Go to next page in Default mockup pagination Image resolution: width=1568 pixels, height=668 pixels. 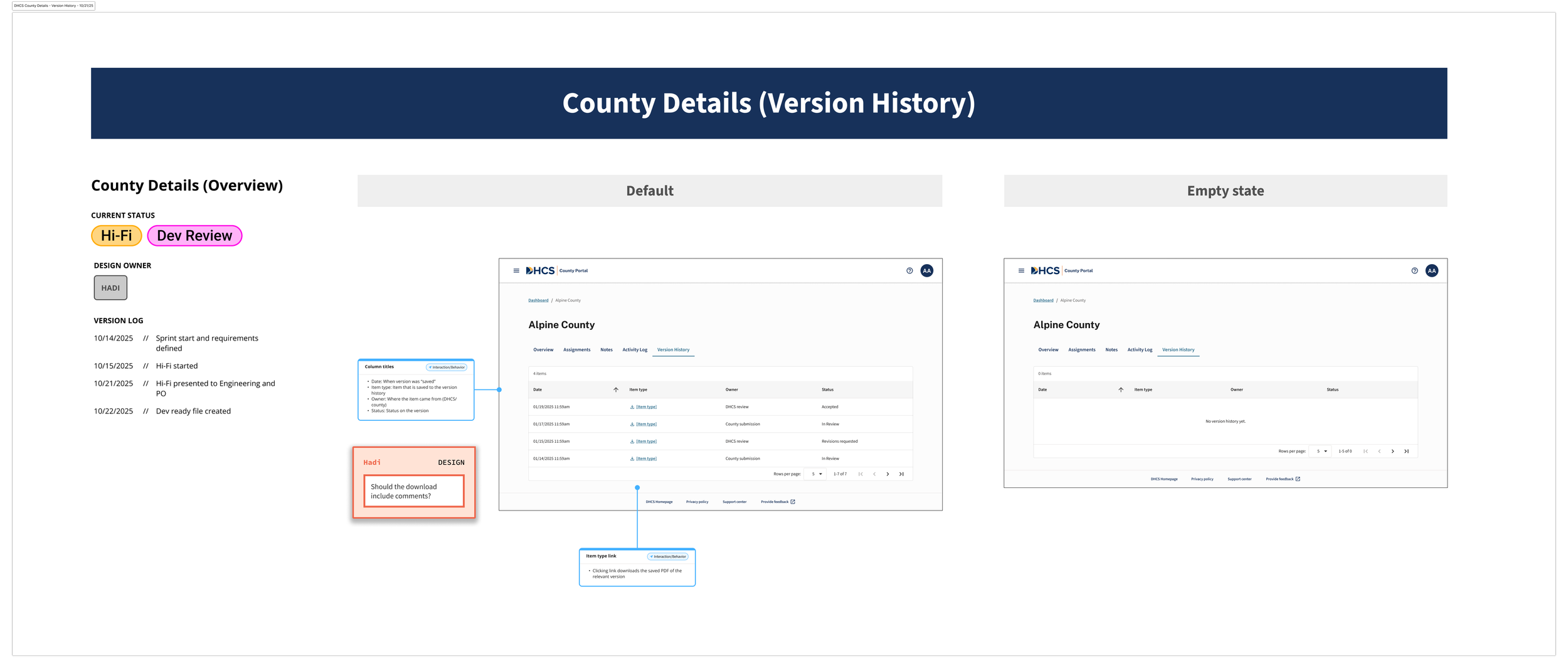(x=887, y=474)
